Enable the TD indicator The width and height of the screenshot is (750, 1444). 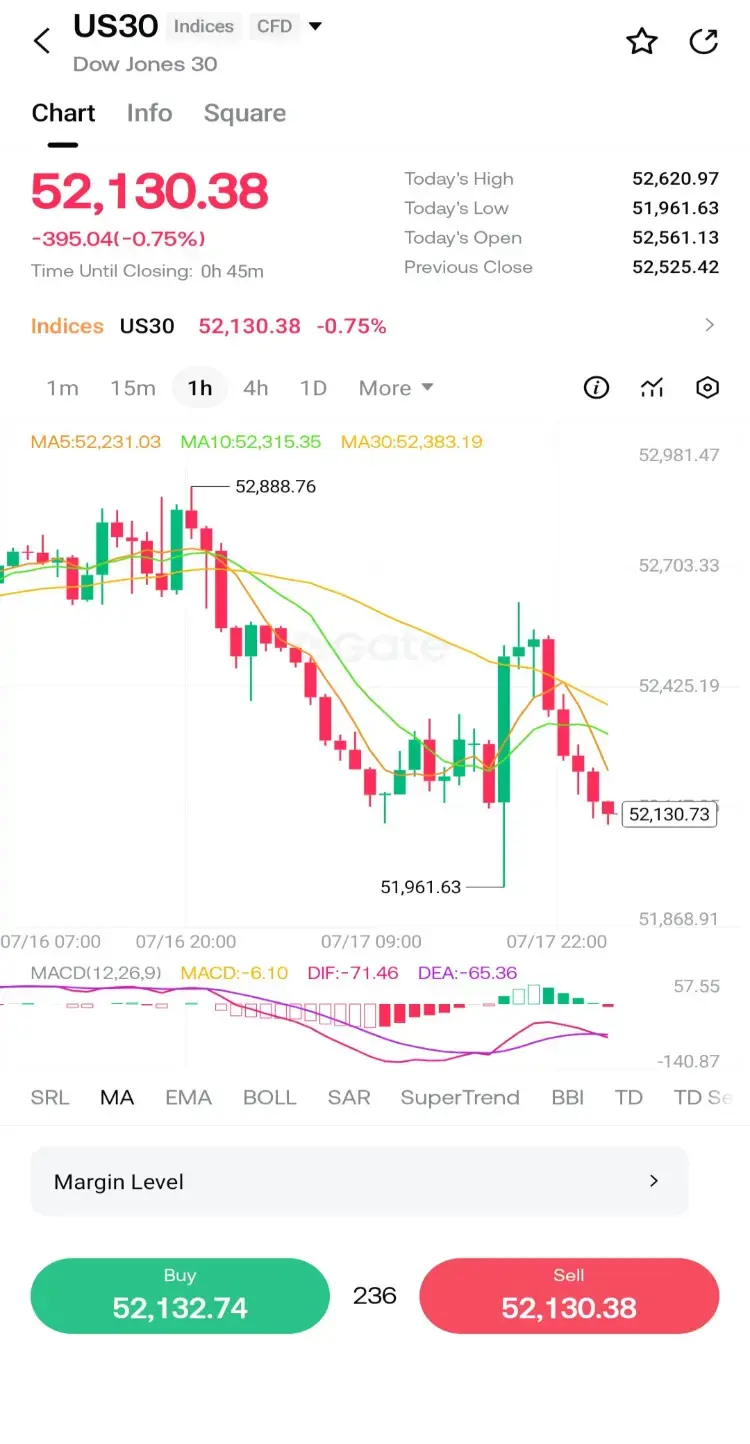click(x=629, y=1097)
